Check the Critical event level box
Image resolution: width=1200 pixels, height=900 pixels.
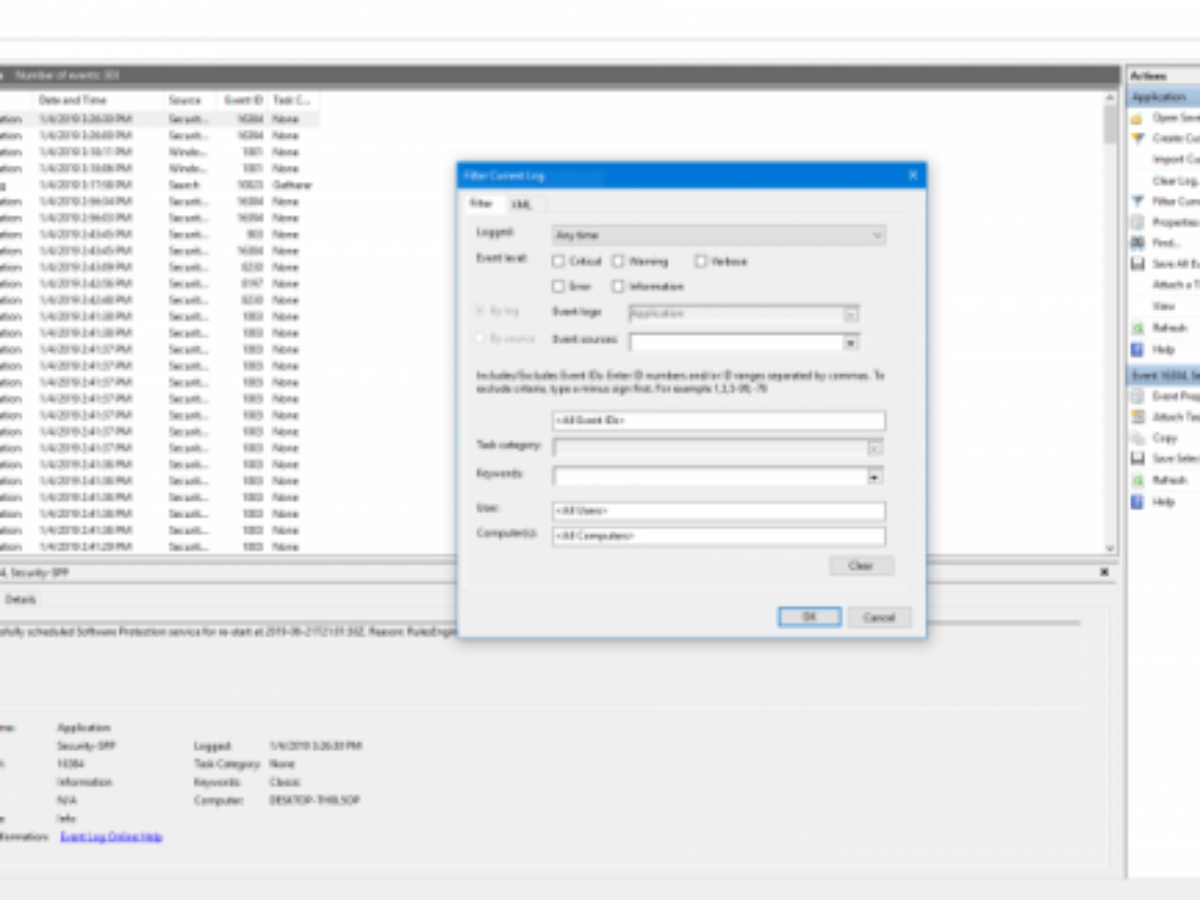tap(558, 261)
